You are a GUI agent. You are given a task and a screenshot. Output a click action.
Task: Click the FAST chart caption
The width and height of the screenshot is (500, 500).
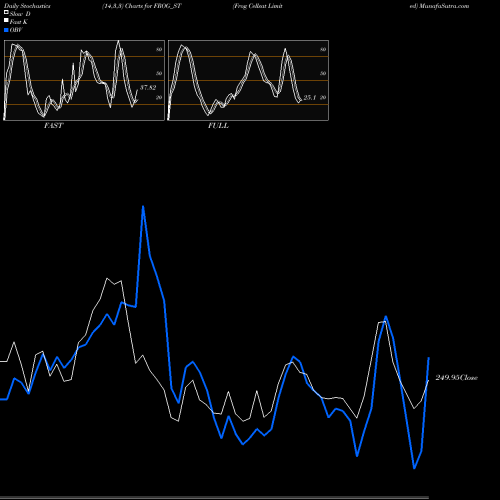pyautogui.click(x=53, y=126)
